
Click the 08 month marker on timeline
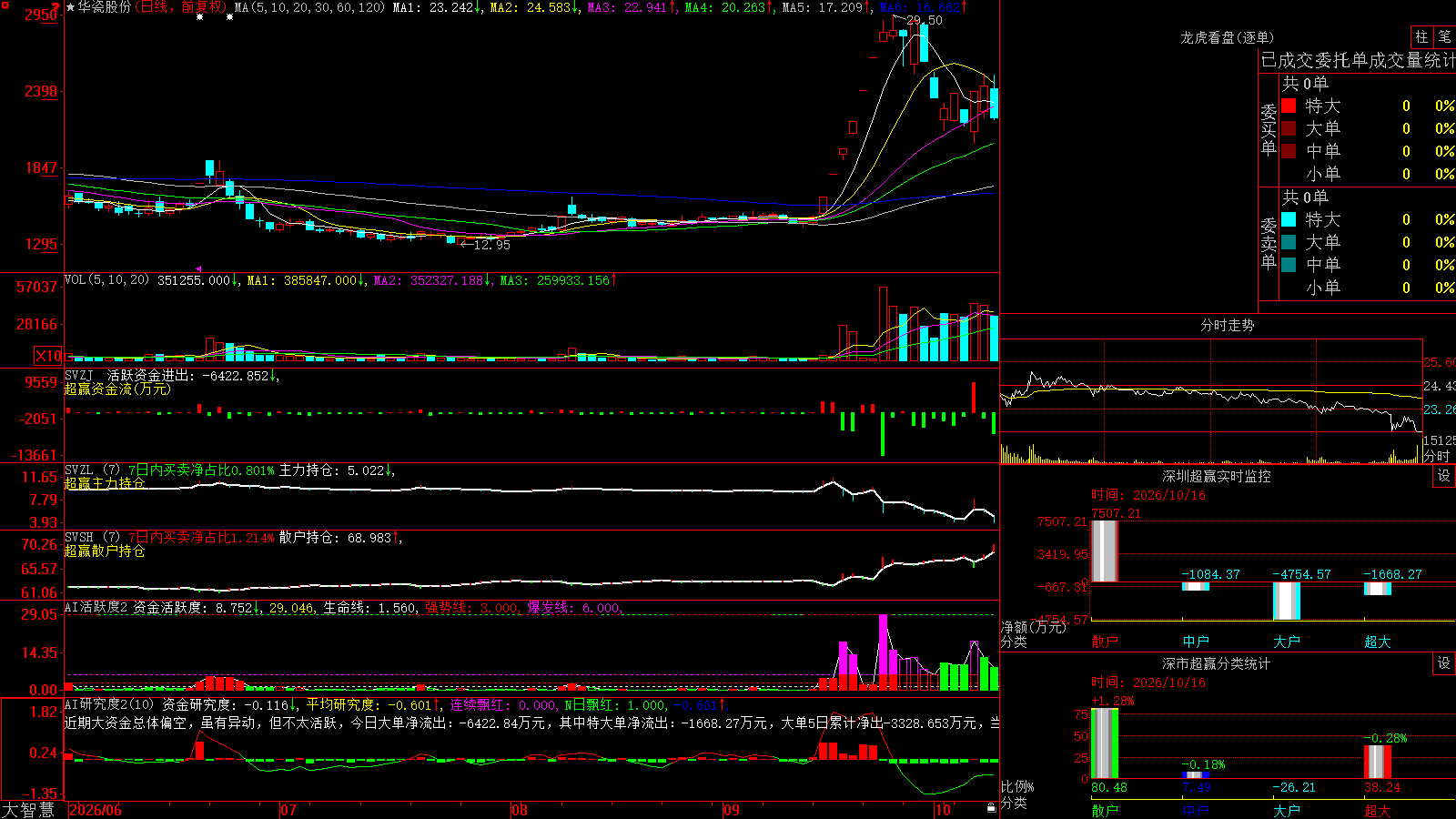pyautogui.click(x=519, y=810)
